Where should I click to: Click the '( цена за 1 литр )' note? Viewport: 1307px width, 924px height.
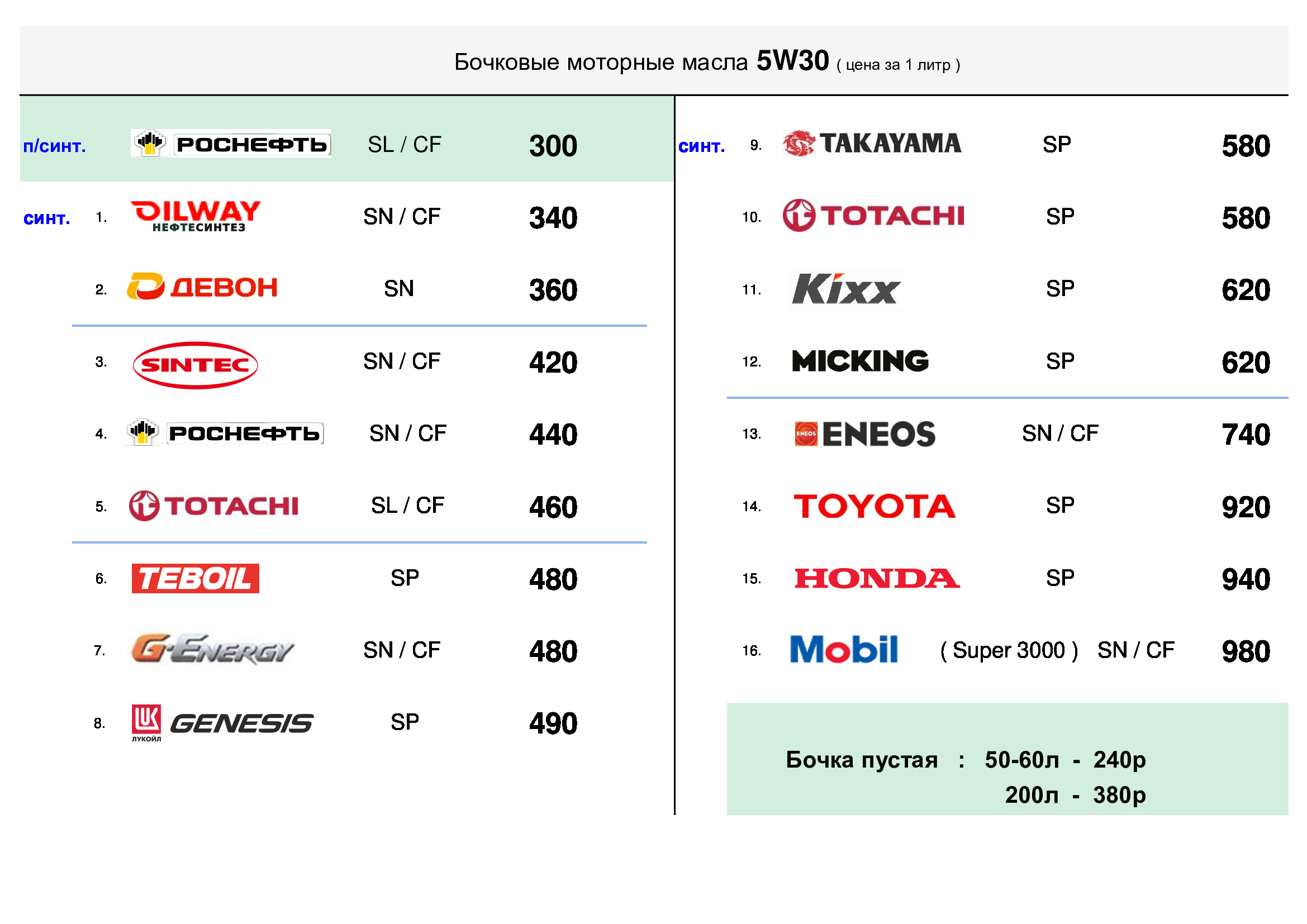pyautogui.click(x=899, y=65)
